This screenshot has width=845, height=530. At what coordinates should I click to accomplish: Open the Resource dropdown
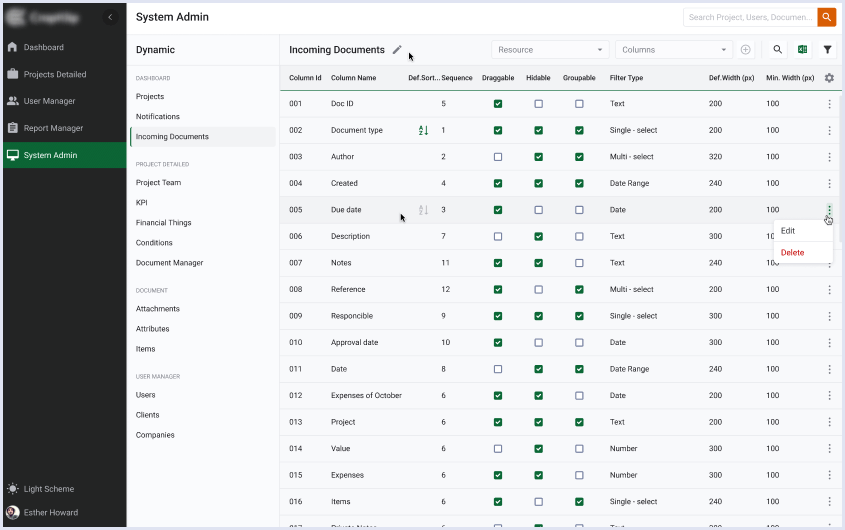coord(550,49)
